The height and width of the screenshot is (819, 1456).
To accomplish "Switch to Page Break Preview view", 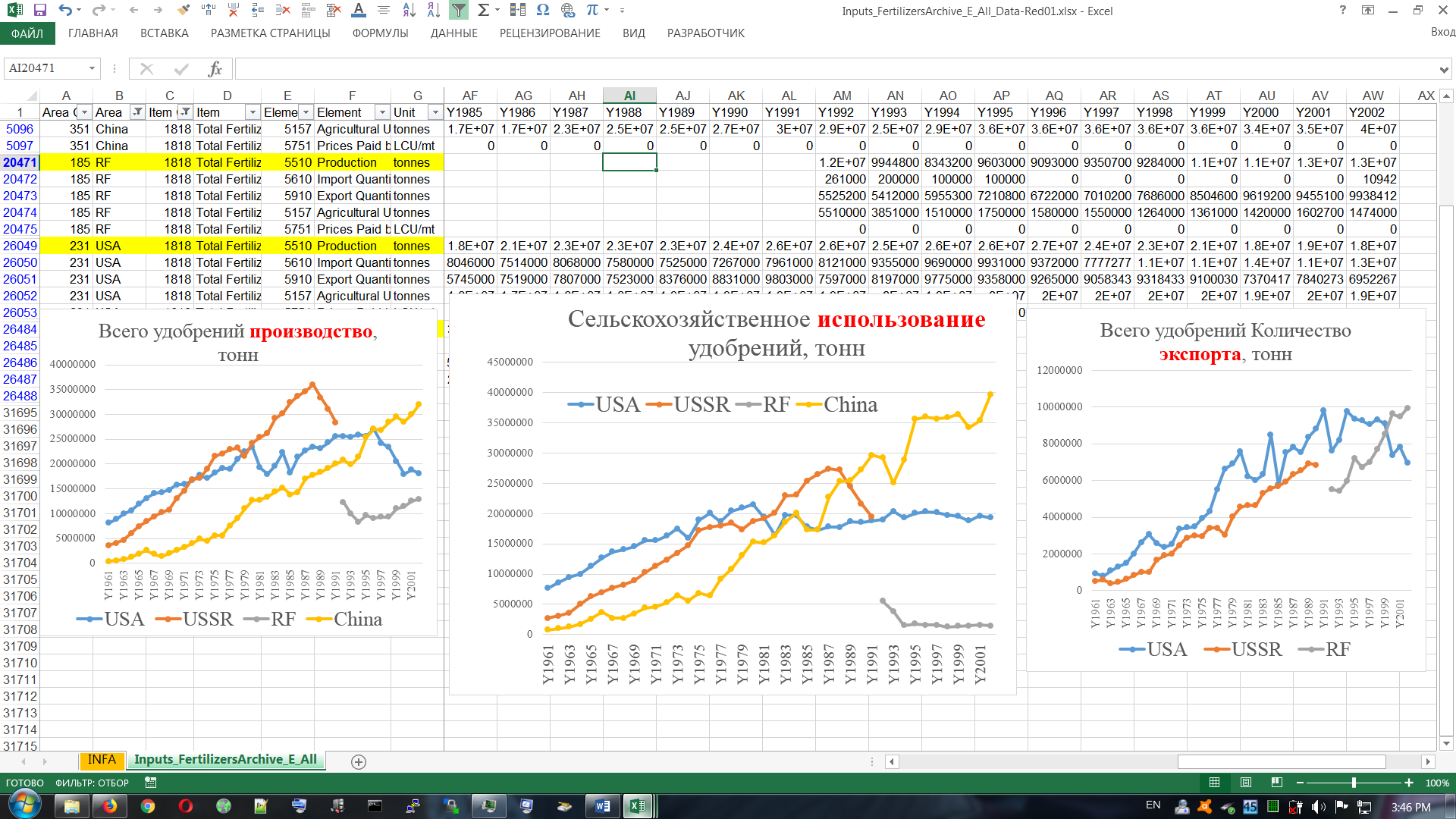I will [x=1277, y=783].
